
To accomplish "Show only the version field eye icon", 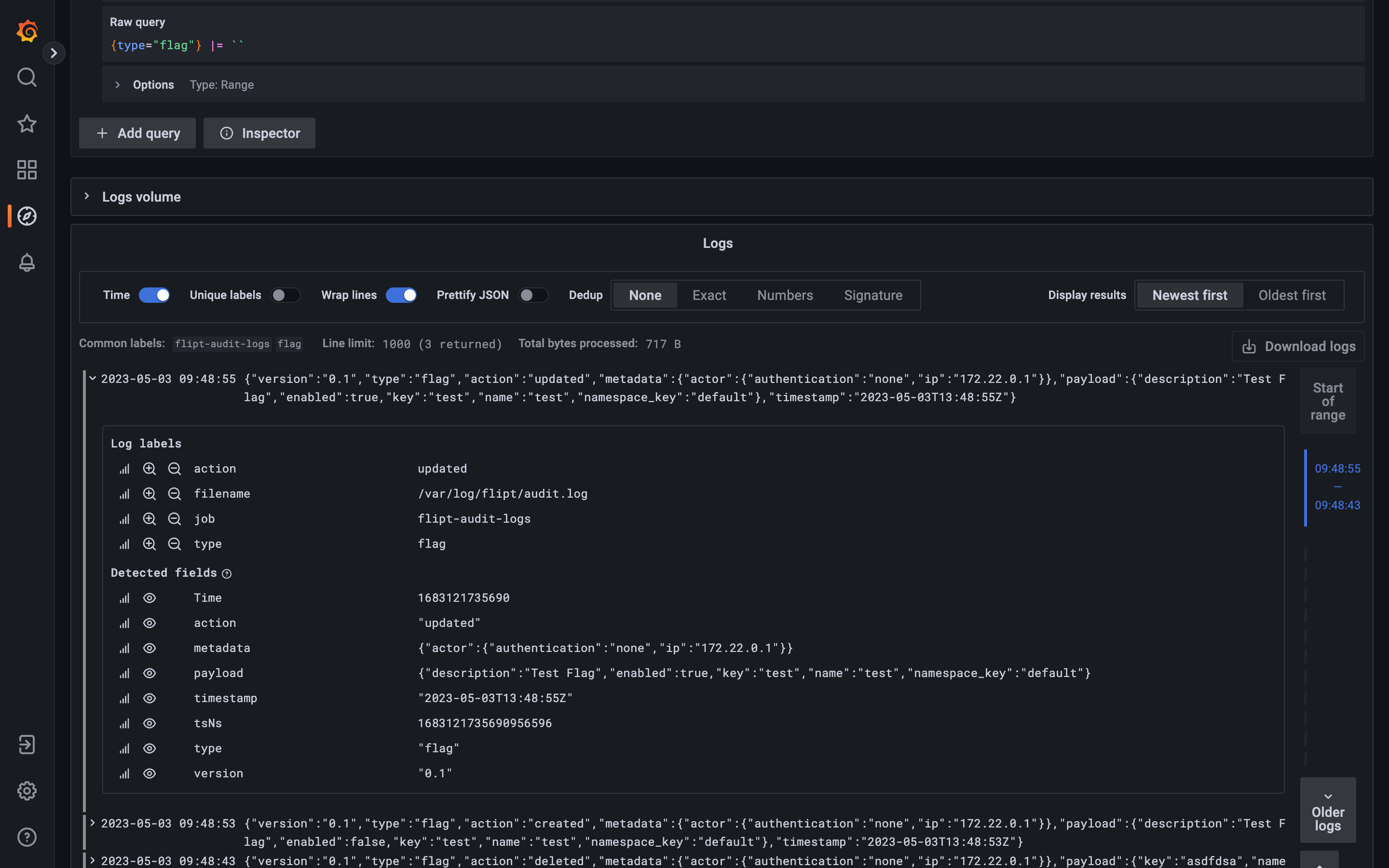I will click(x=149, y=774).
